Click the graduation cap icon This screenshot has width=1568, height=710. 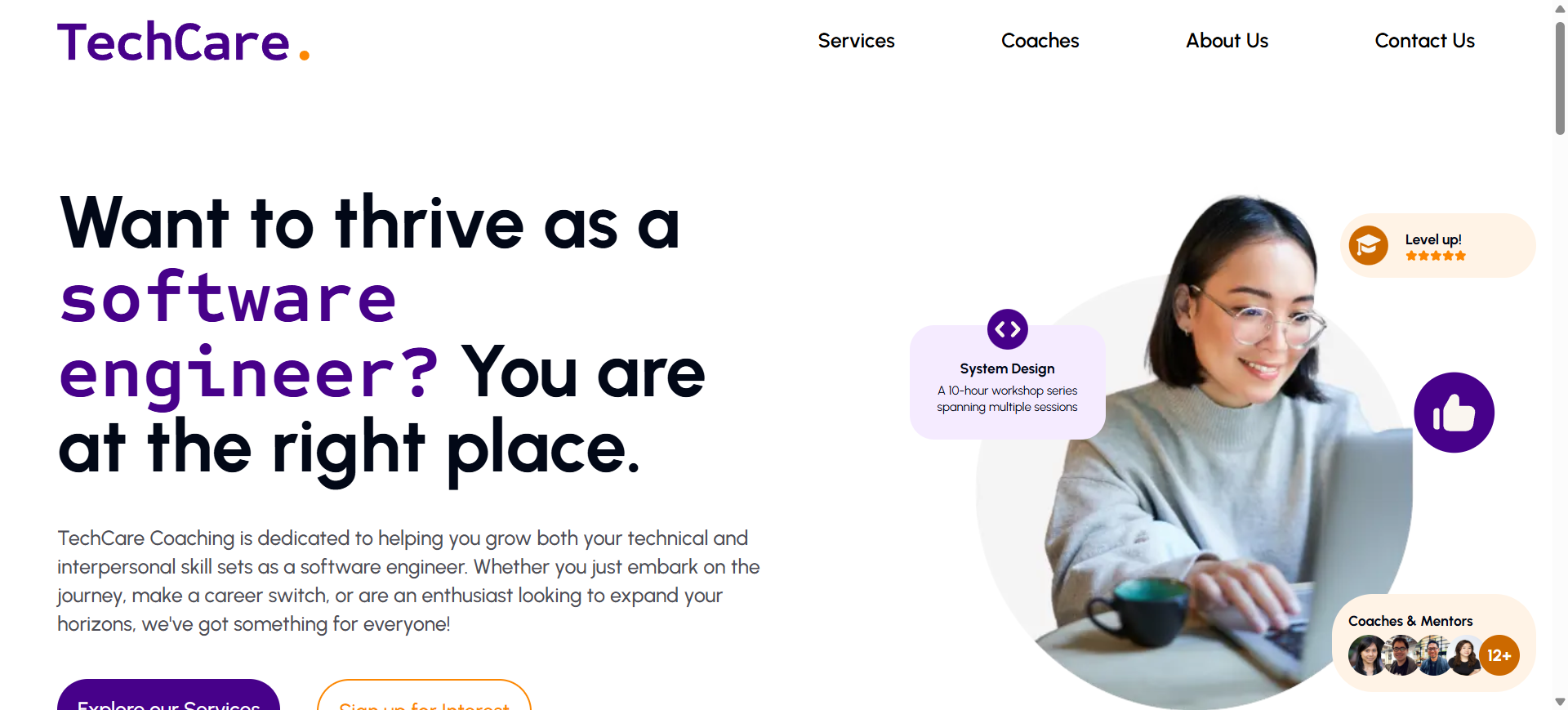point(1369,245)
